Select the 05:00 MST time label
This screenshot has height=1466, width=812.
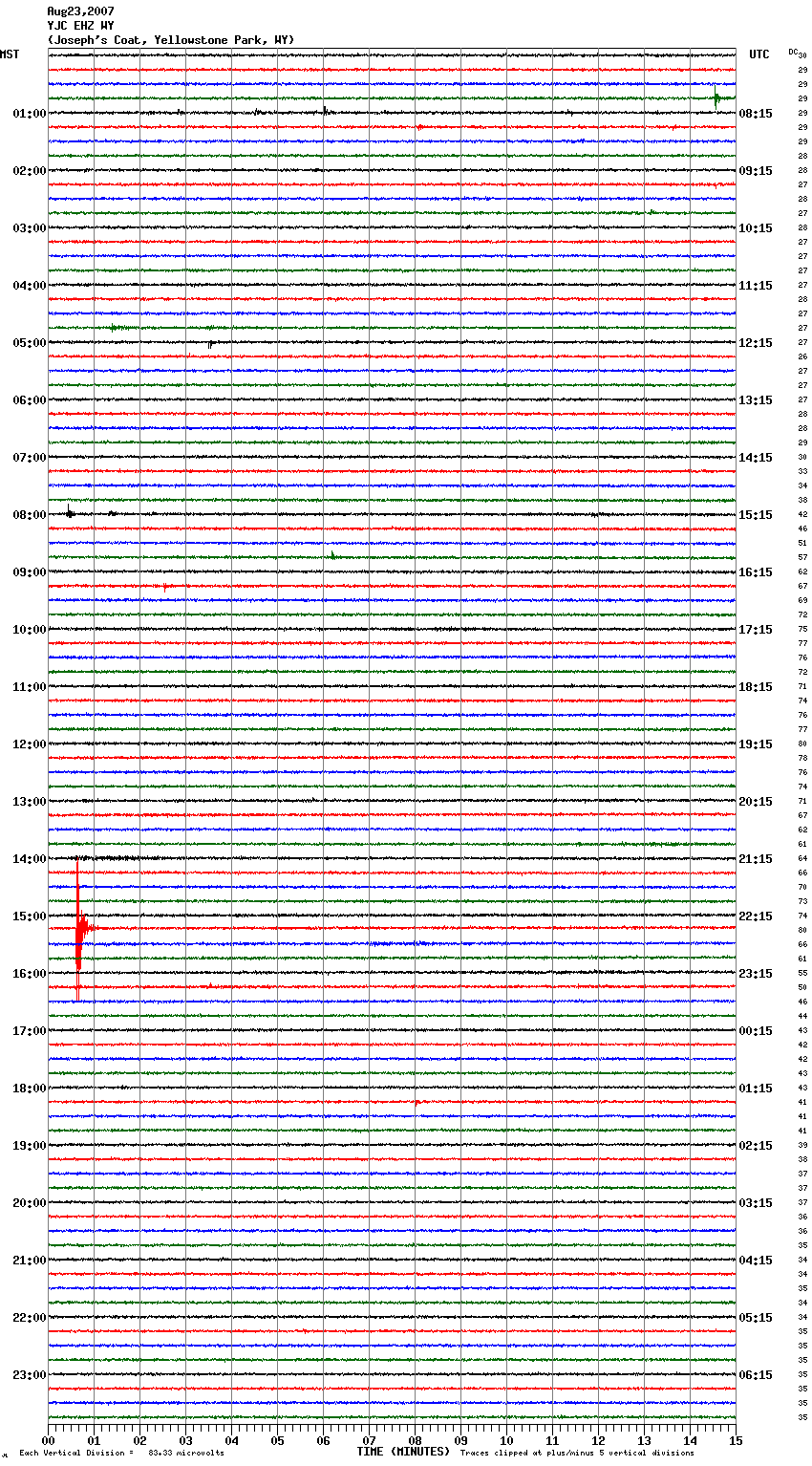coord(30,343)
